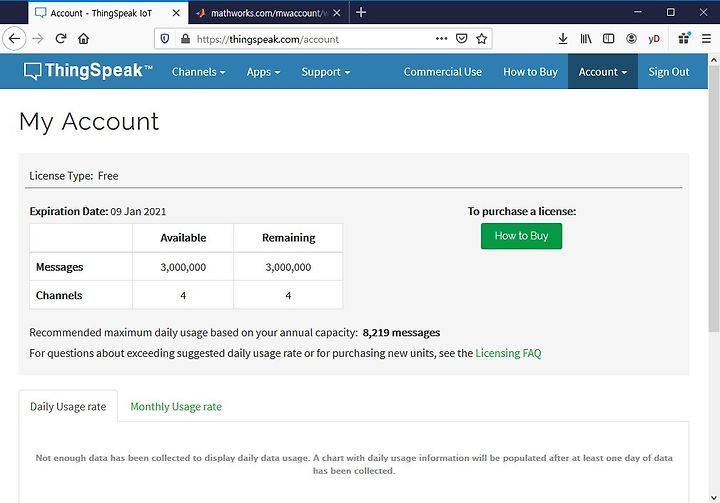Click the My Account heading
Viewport: 720px width, 503px height.
(89, 122)
